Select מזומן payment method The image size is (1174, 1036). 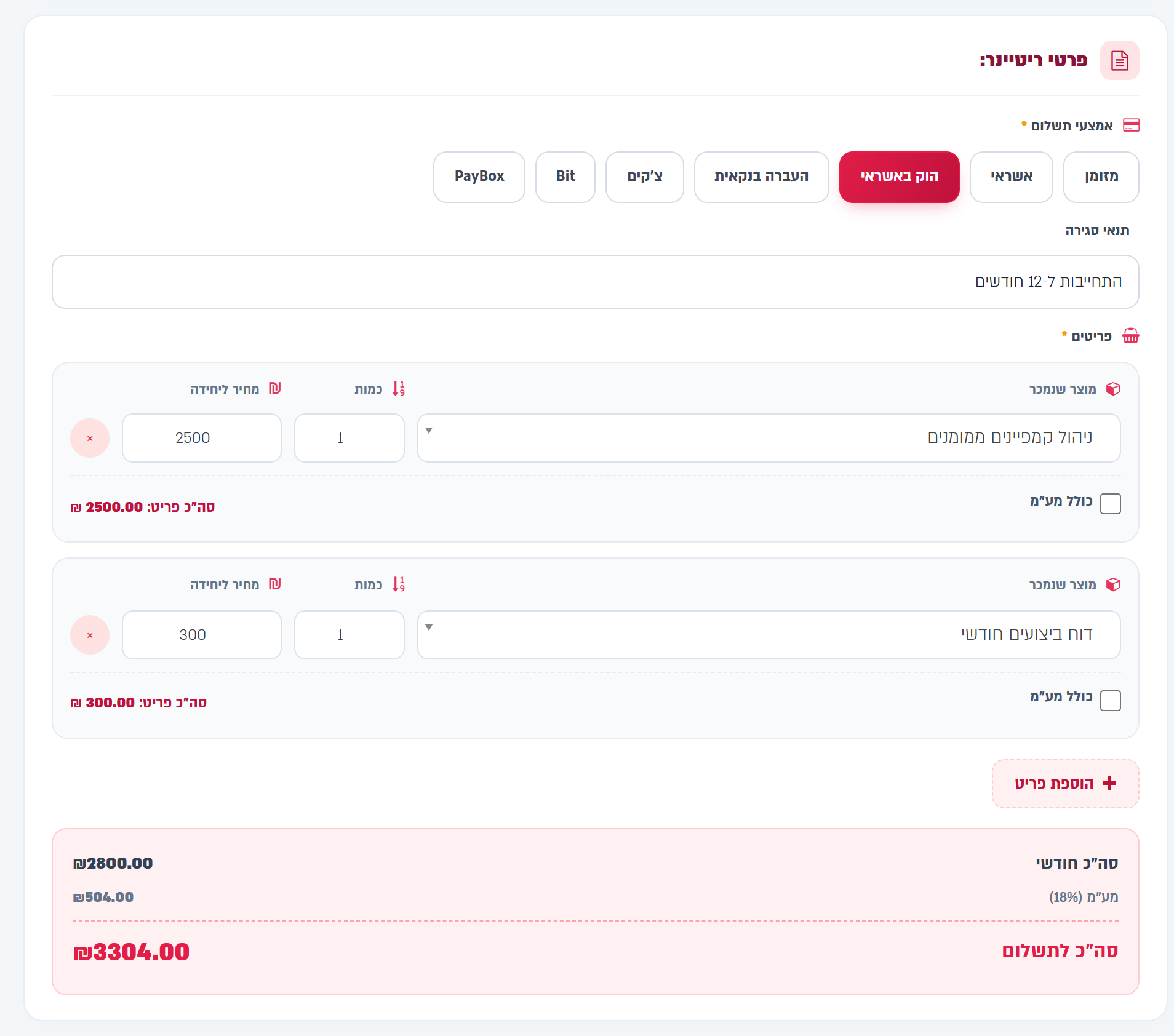pyautogui.click(x=1101, y=177)
